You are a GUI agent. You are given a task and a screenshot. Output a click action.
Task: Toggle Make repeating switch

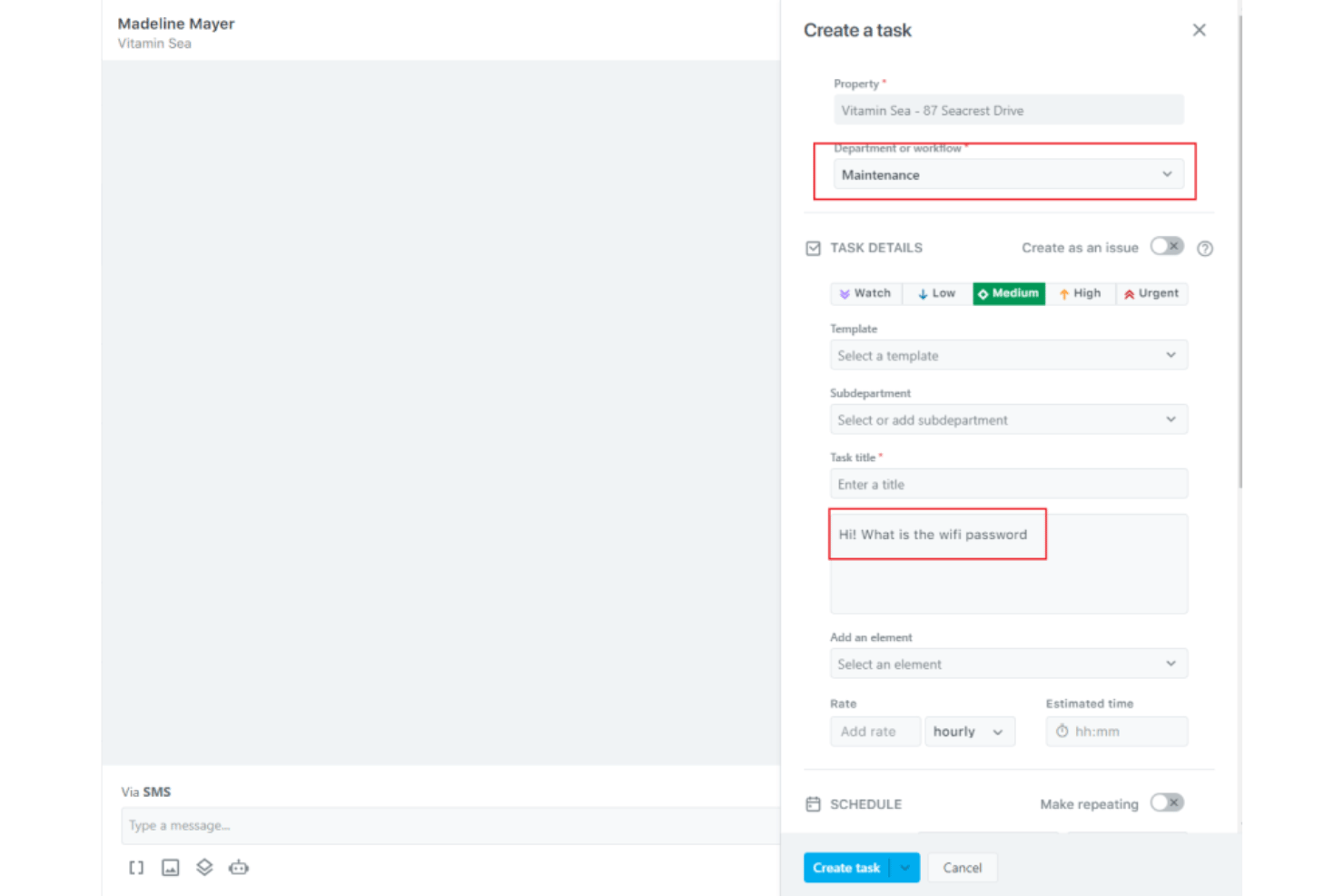pos(1167,802)
